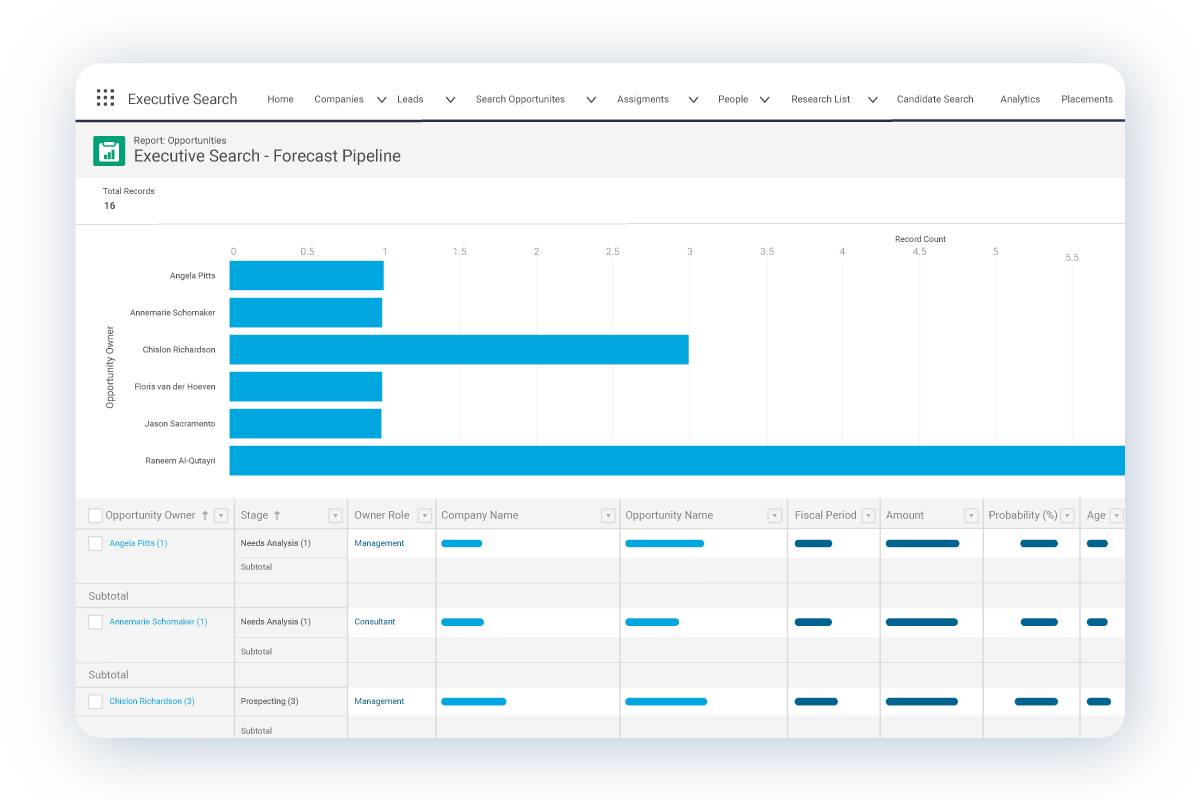Image resolution: width=1200 pixels, height=800 pixels.
Task: Open the Probability (%) column menu
Action: 1067,516
